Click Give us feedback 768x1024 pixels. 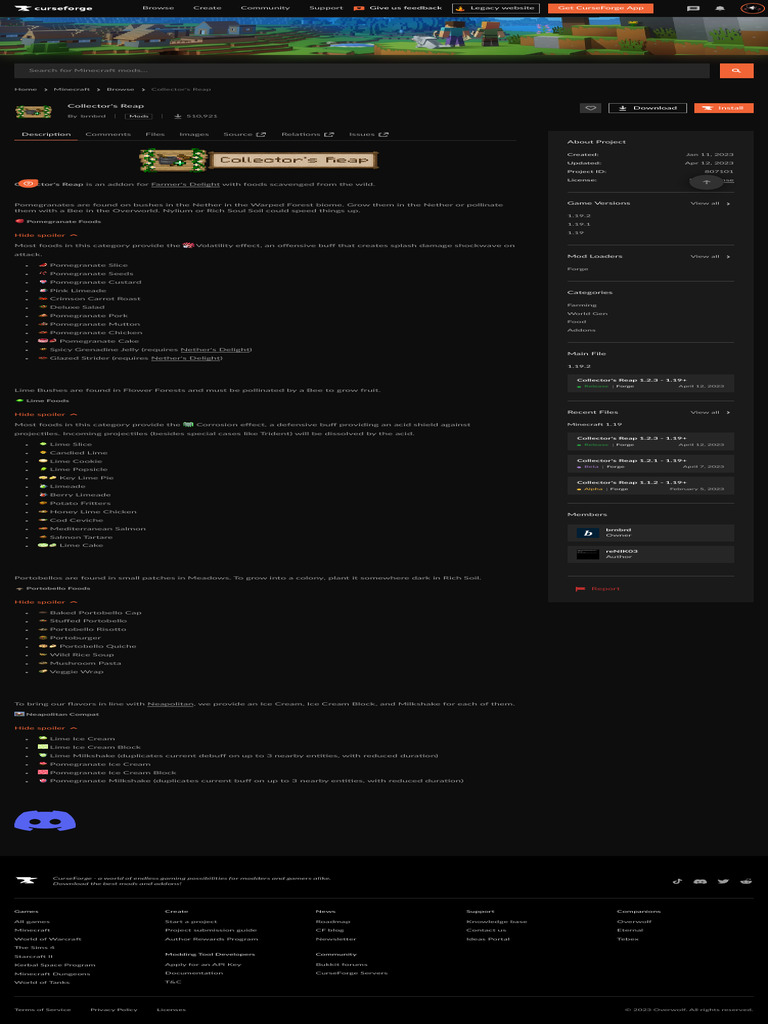pos(398,8)
